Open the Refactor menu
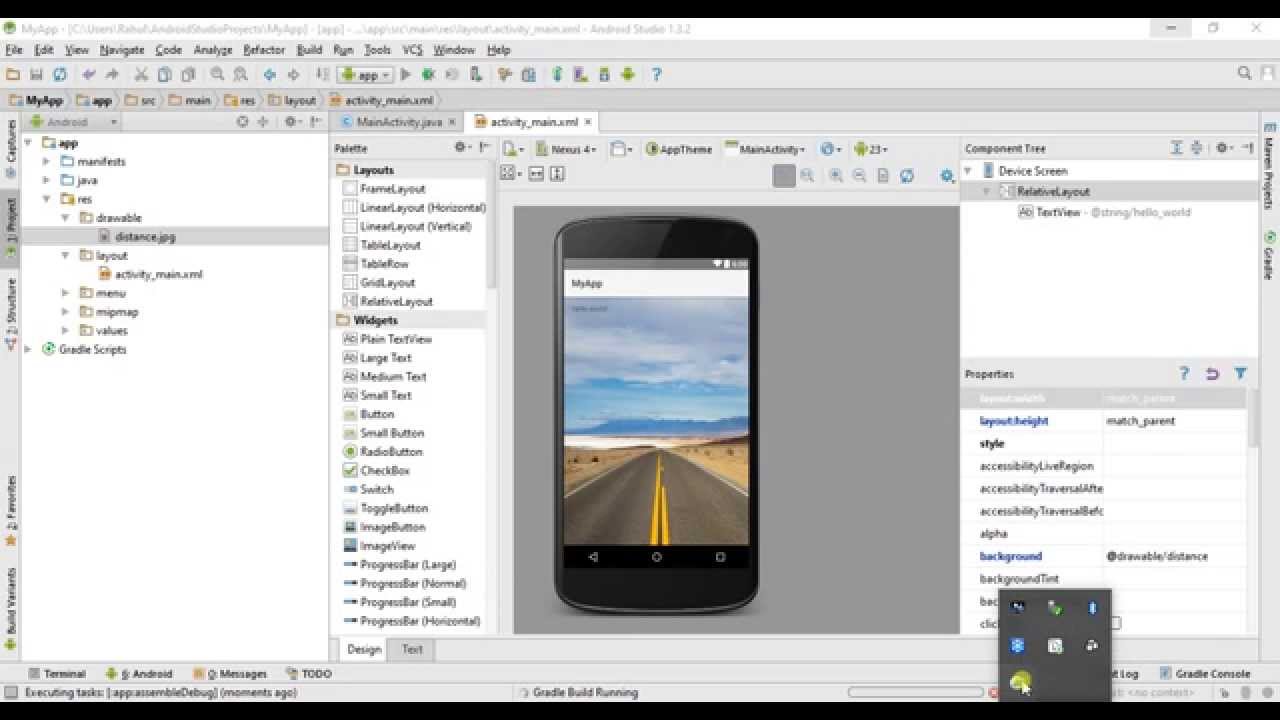Image resolution: width=1280 pixels, height=720 pixels. pyautogui.click(x=264, y=49)
